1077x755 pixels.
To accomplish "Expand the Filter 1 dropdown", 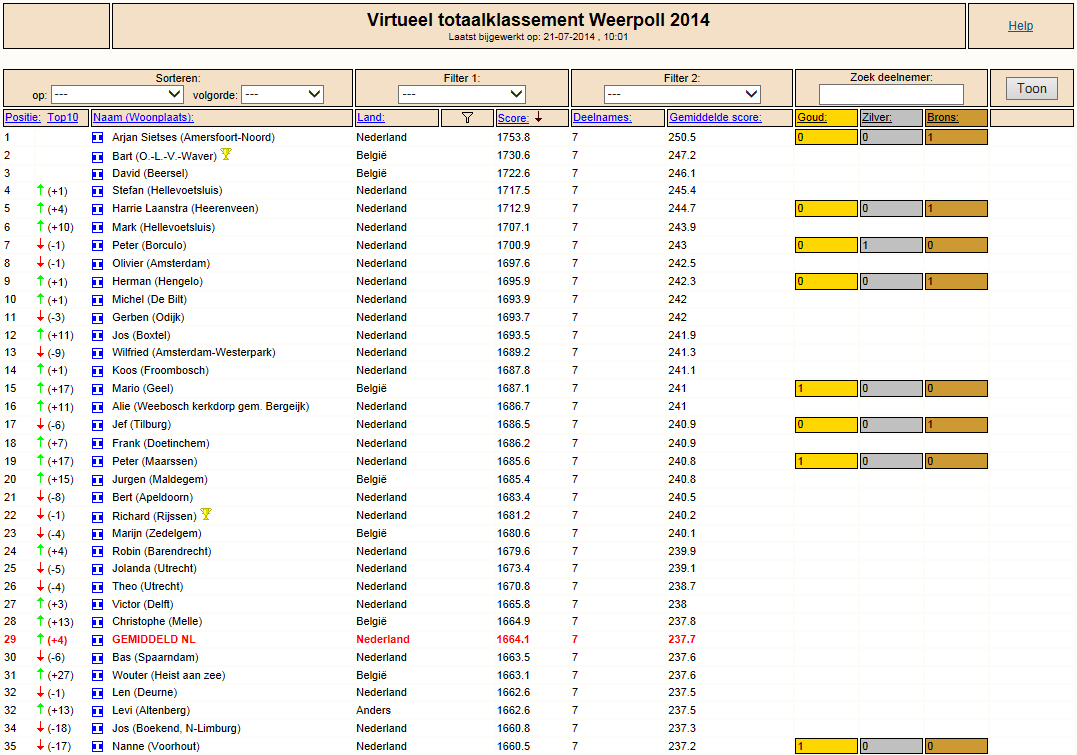I will tap(462, 94).
